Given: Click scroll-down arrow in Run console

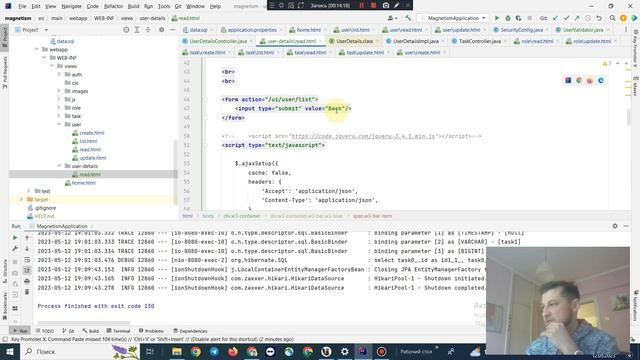Looking at the screenshot, I should (x=27, y=248).
